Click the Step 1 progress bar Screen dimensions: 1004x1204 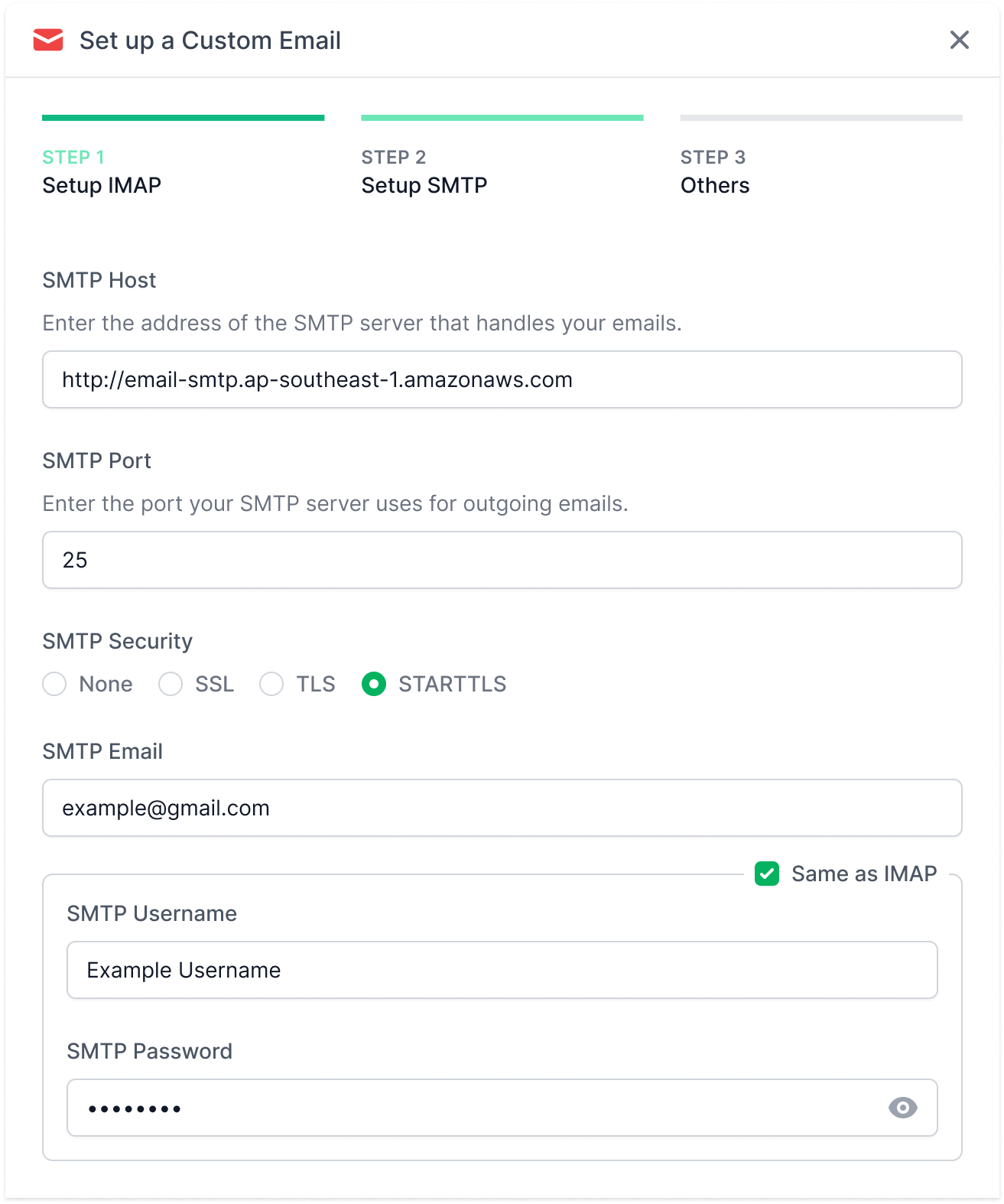[x=184, y=118]
